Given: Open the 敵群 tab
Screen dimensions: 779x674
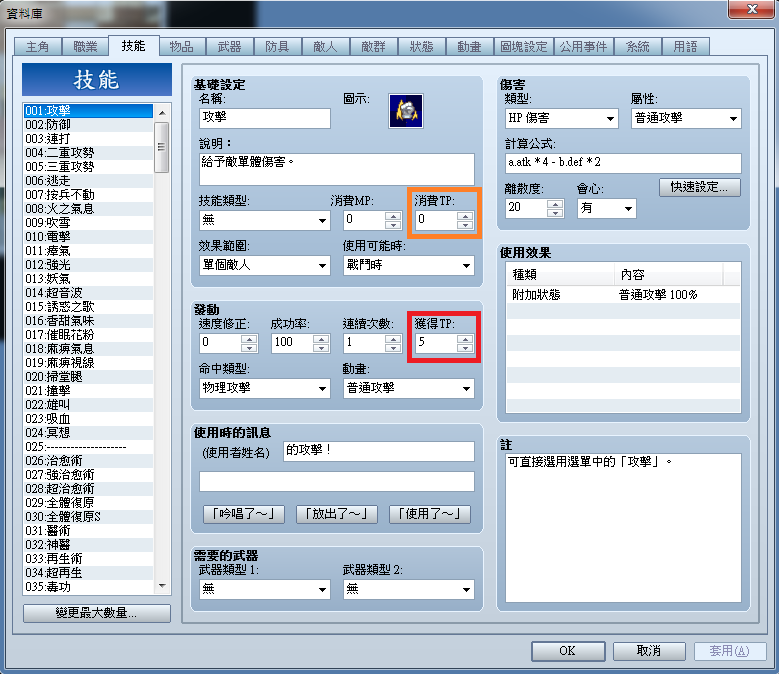Looking at the screenshot, I should click(374, 47).
